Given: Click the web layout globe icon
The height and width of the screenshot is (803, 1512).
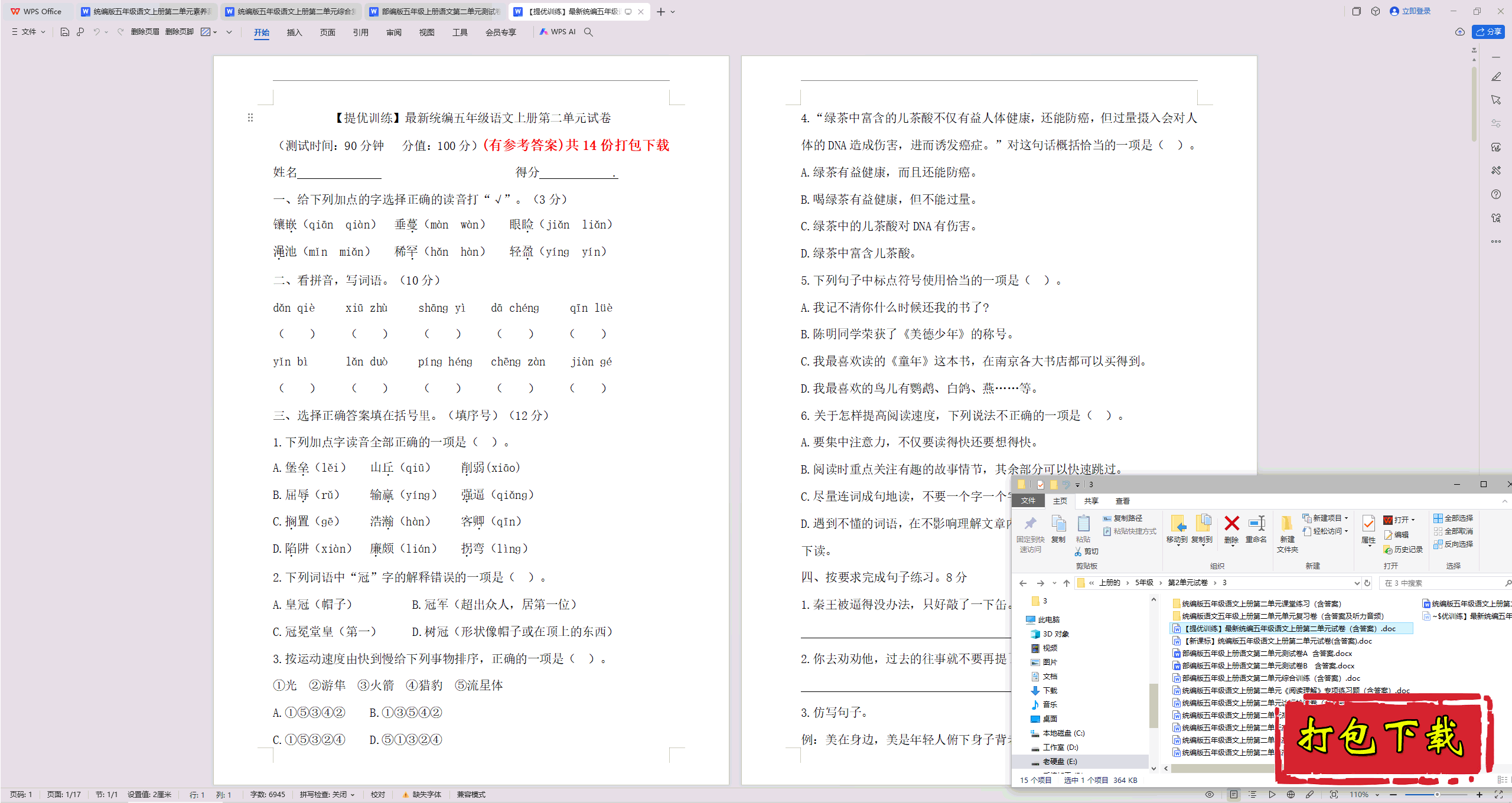Looking at the screenshot, I should point(1291,795).
